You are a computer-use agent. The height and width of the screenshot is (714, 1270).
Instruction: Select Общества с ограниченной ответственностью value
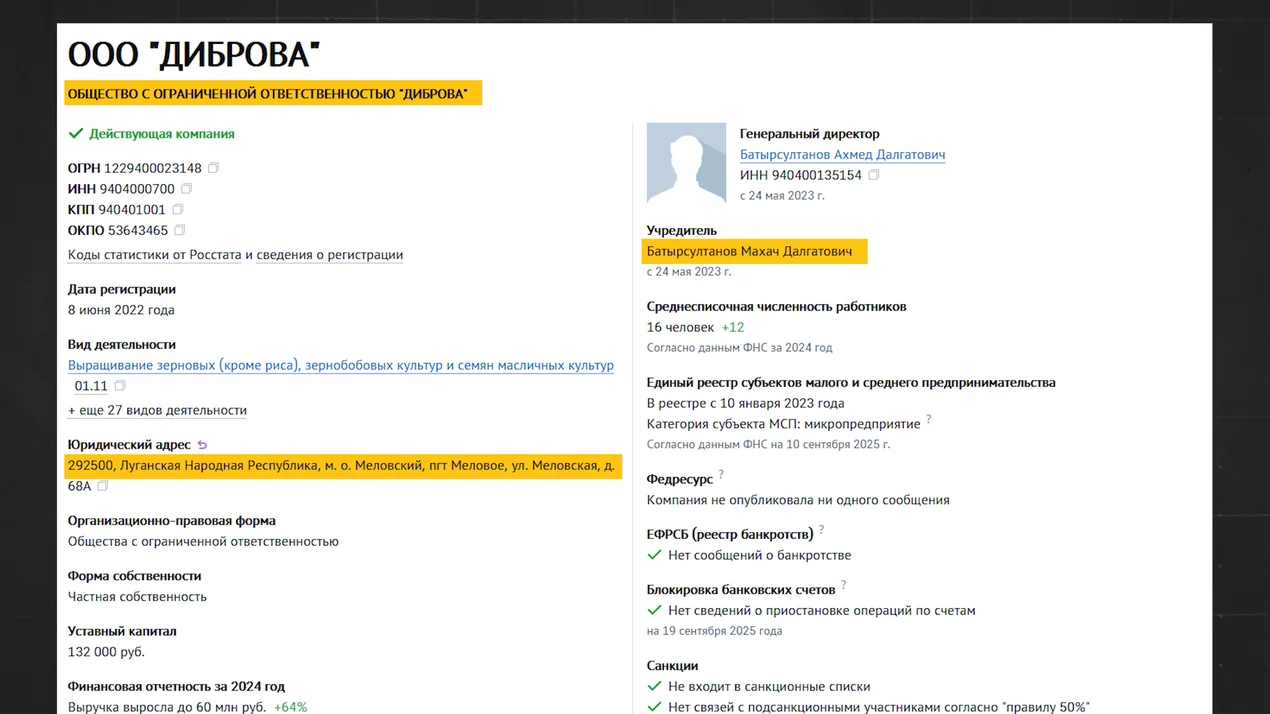pos(203,542)
